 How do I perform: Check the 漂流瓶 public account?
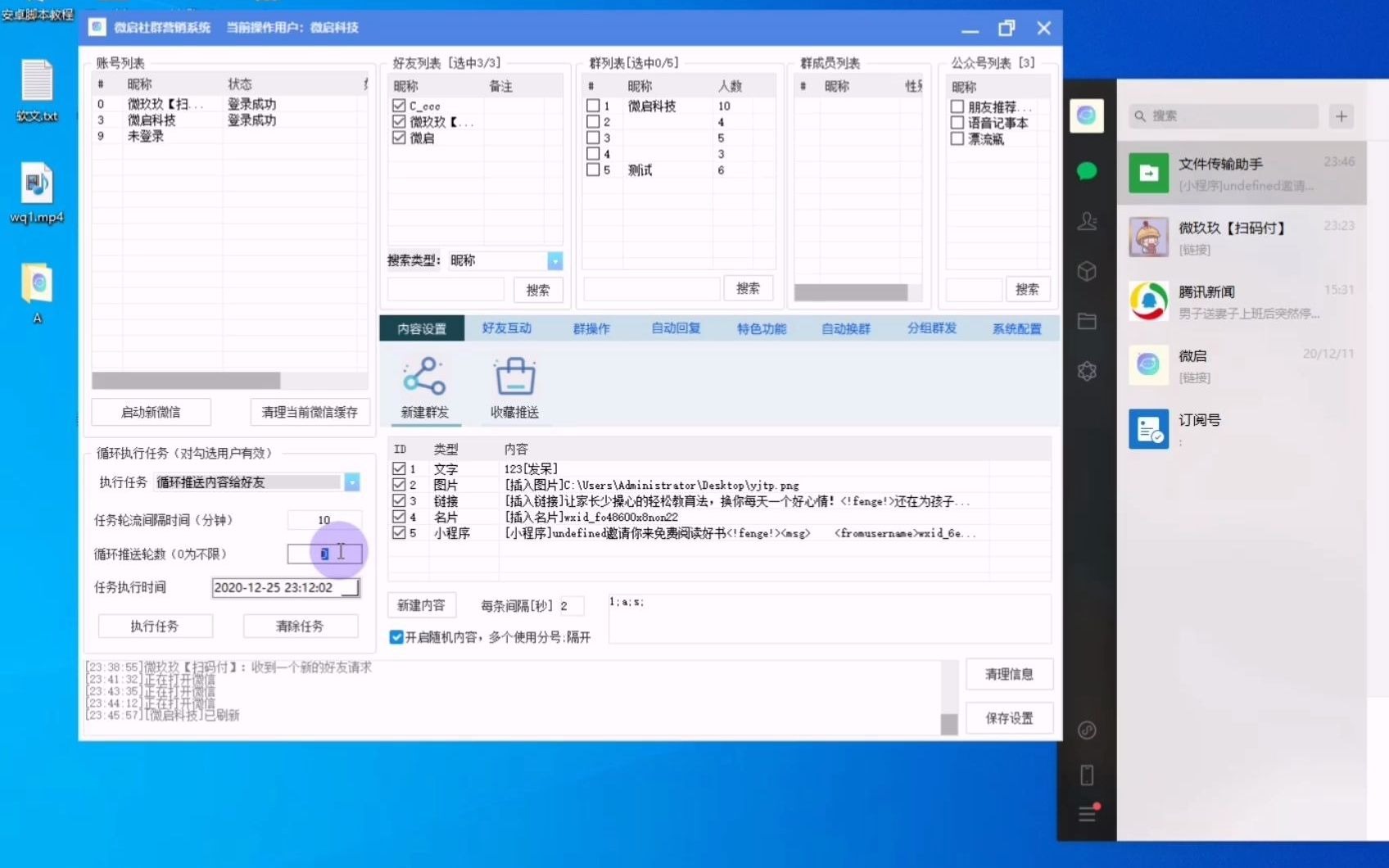(957, 138)
